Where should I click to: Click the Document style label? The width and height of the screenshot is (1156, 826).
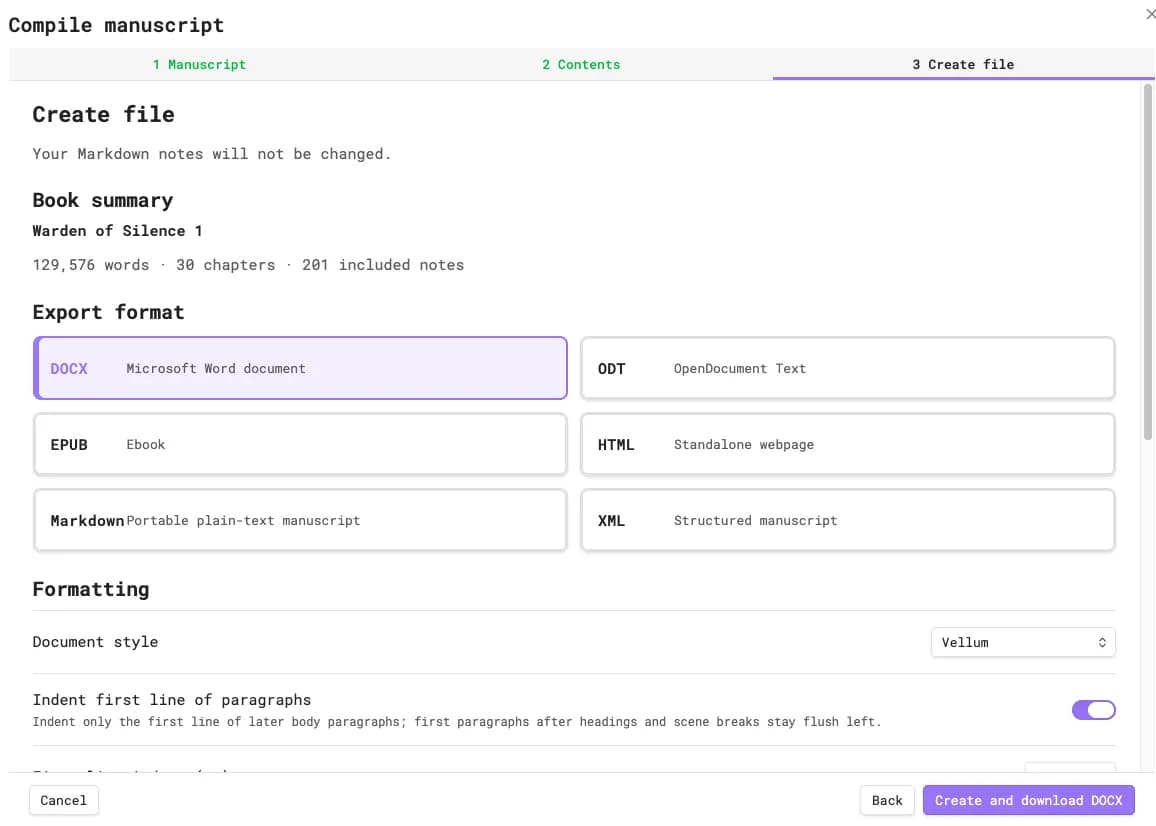[95, 642]
